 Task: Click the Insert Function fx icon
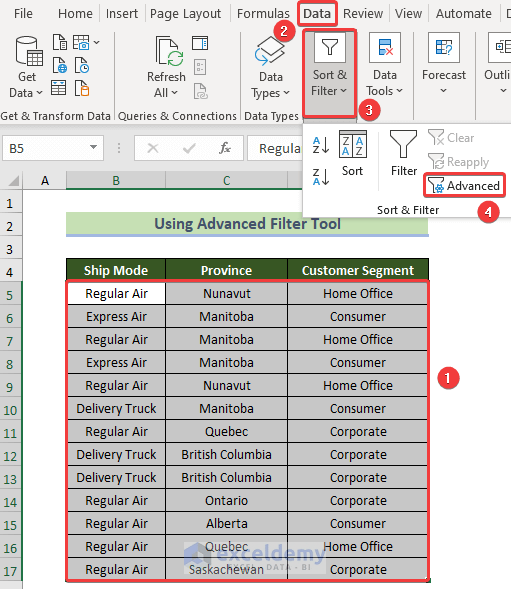tap(225, 148)
